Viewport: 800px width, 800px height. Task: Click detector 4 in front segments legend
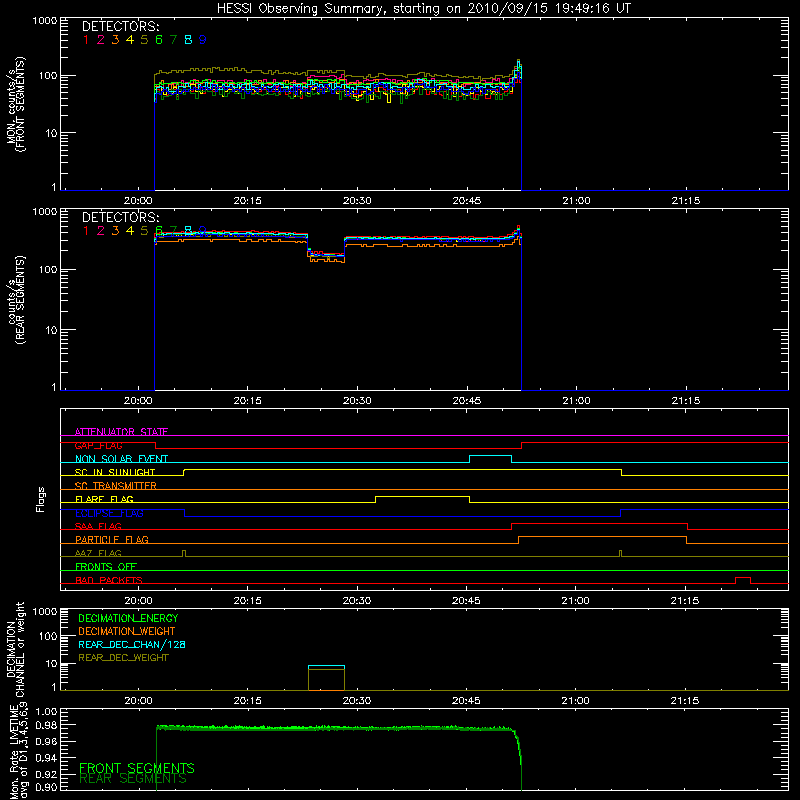click(130, 40)
